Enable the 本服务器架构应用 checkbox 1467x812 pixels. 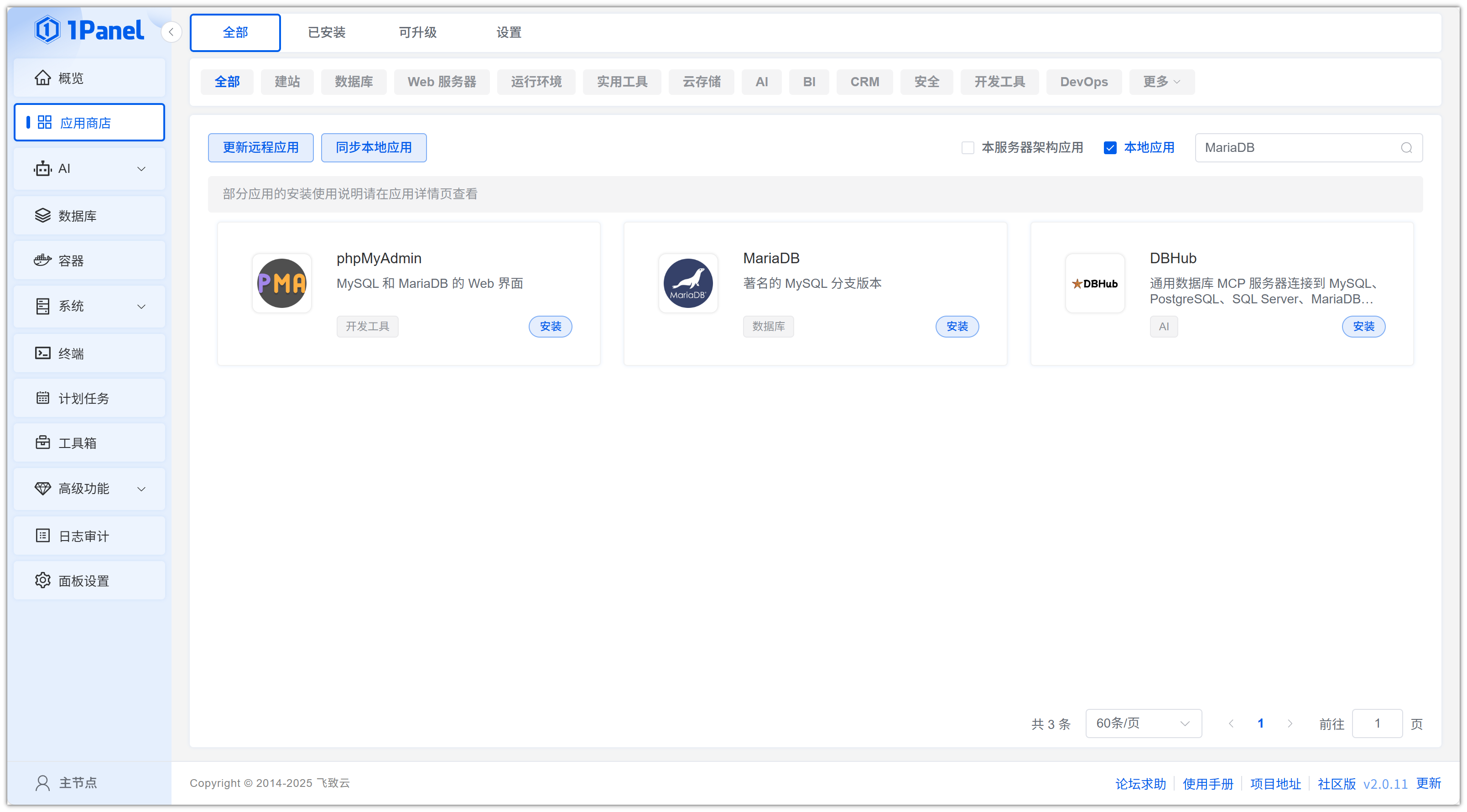coord(968,148)
